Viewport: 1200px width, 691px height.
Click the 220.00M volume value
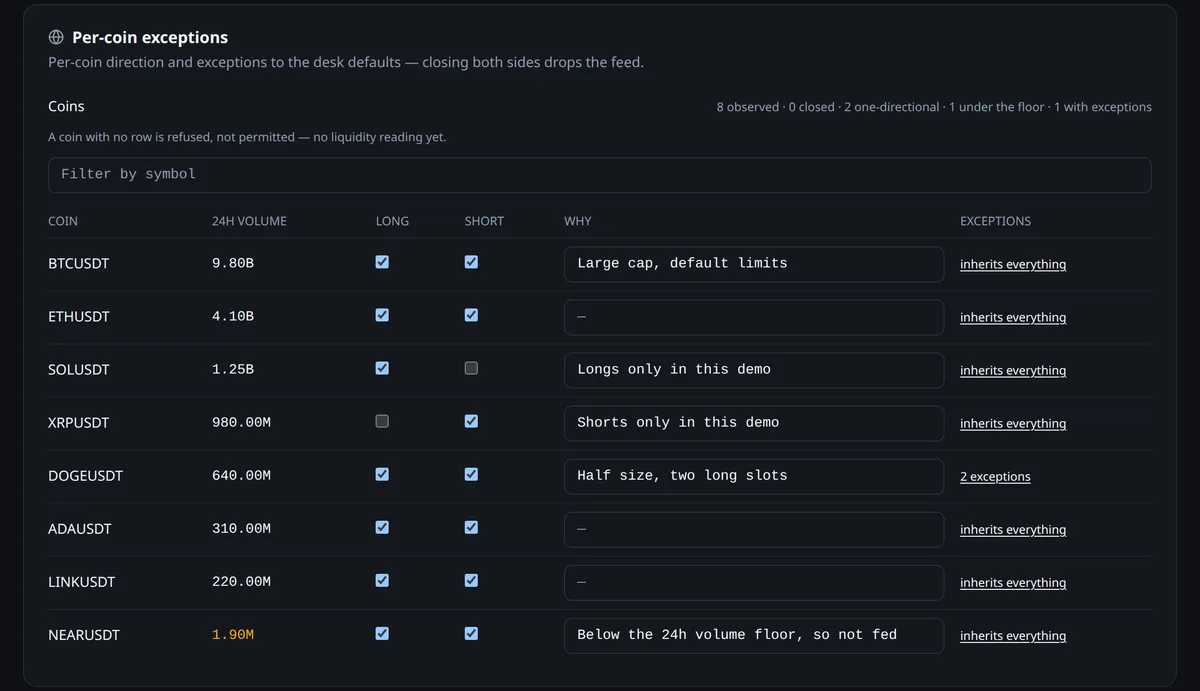click(241, 581)
